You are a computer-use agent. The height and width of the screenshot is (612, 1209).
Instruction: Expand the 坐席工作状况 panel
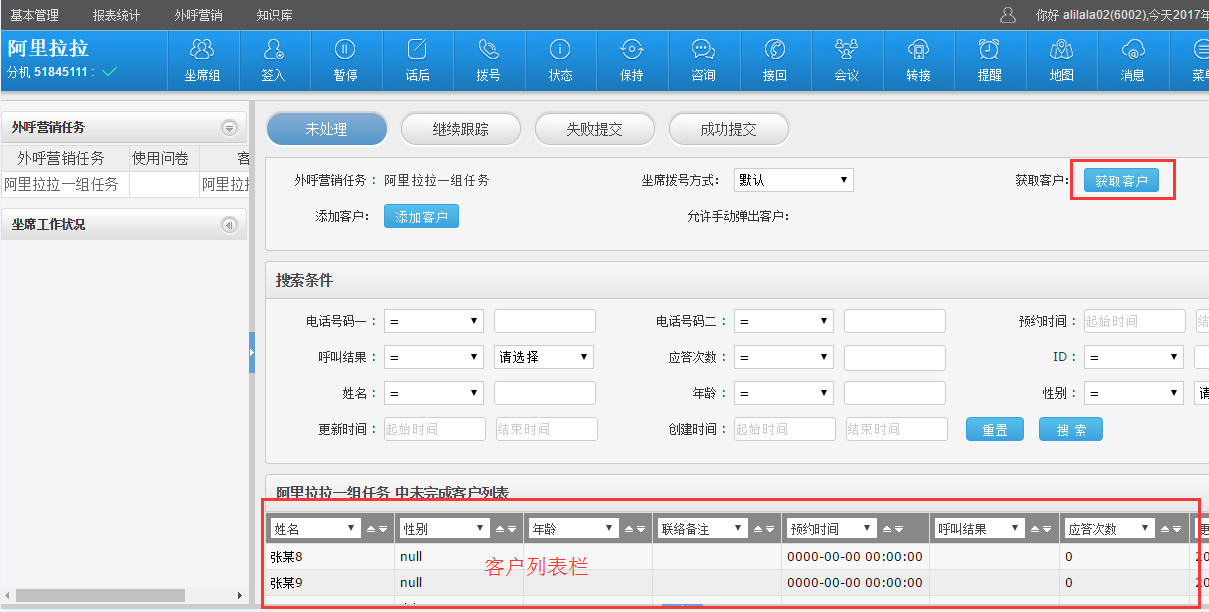tap(229, 225)
